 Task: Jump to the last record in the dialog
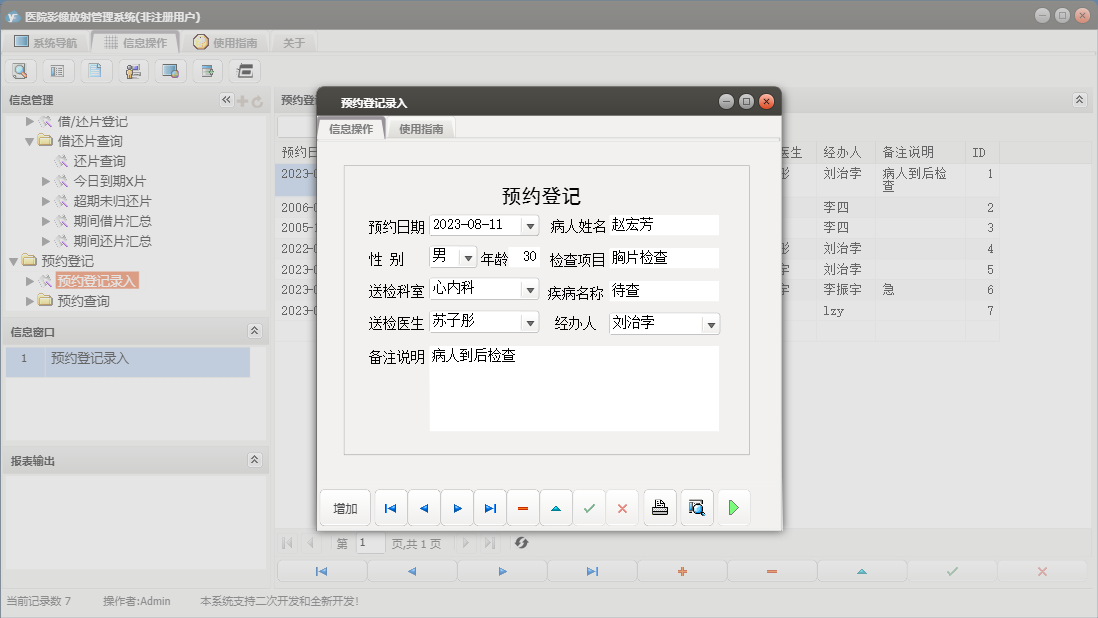click(490, 507)
